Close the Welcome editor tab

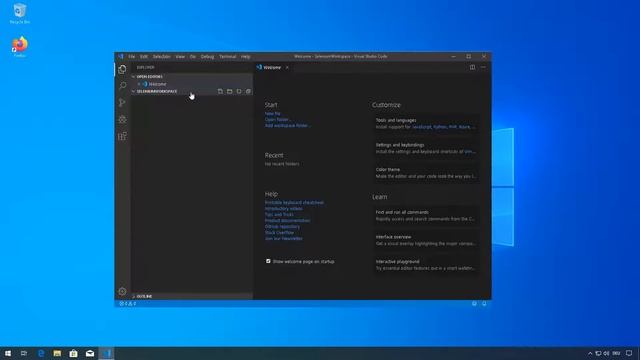pos(287,67)
